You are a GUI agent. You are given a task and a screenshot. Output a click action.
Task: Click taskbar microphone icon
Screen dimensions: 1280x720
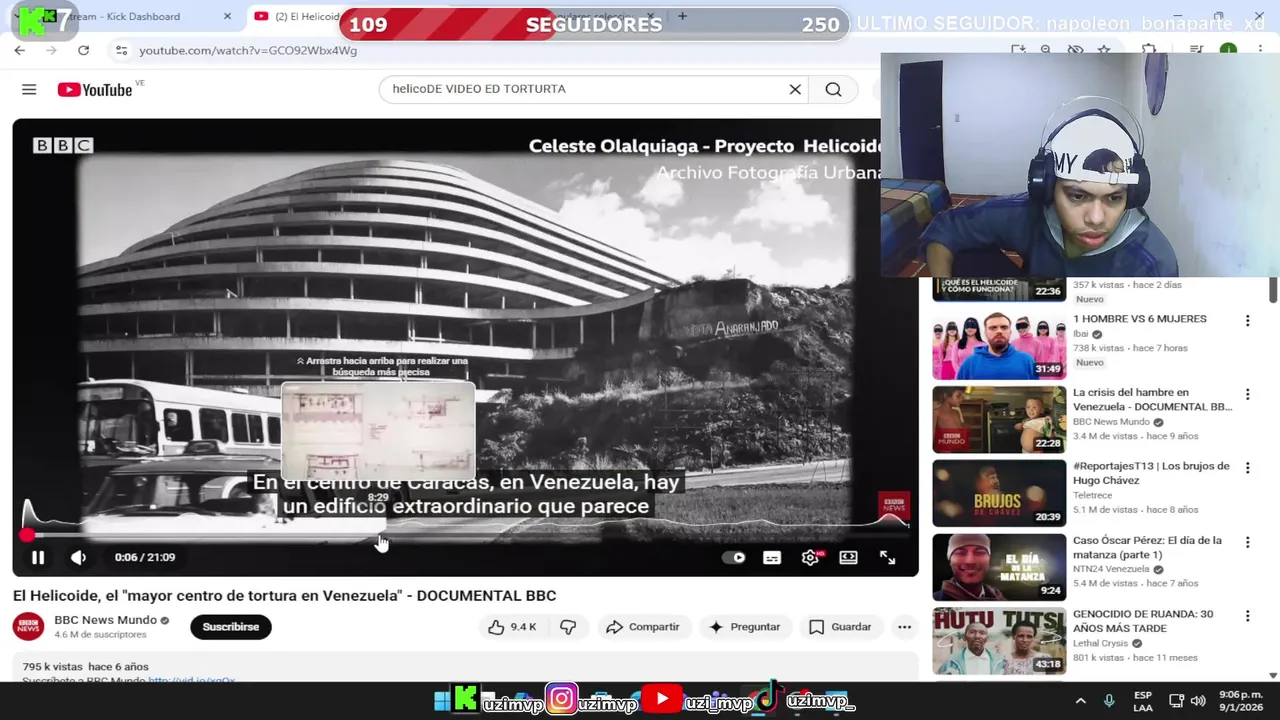coord(1108,701)
